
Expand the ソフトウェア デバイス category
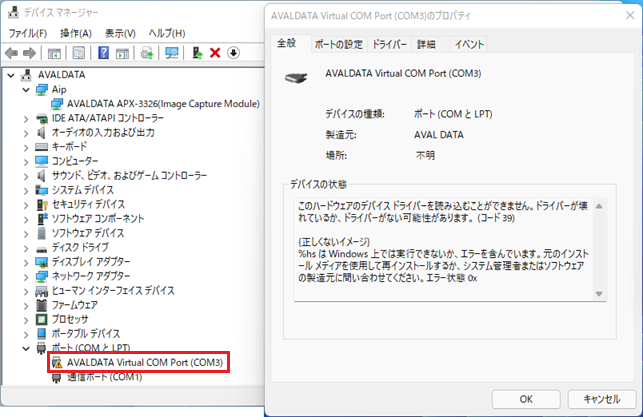pos(26,233)
